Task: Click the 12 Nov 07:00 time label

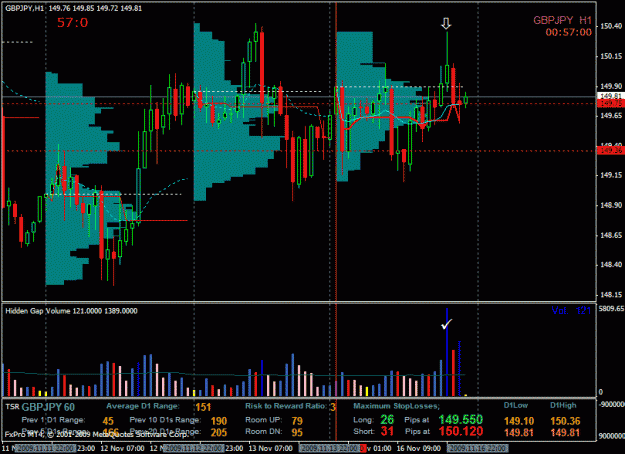Action: (122, 448)
